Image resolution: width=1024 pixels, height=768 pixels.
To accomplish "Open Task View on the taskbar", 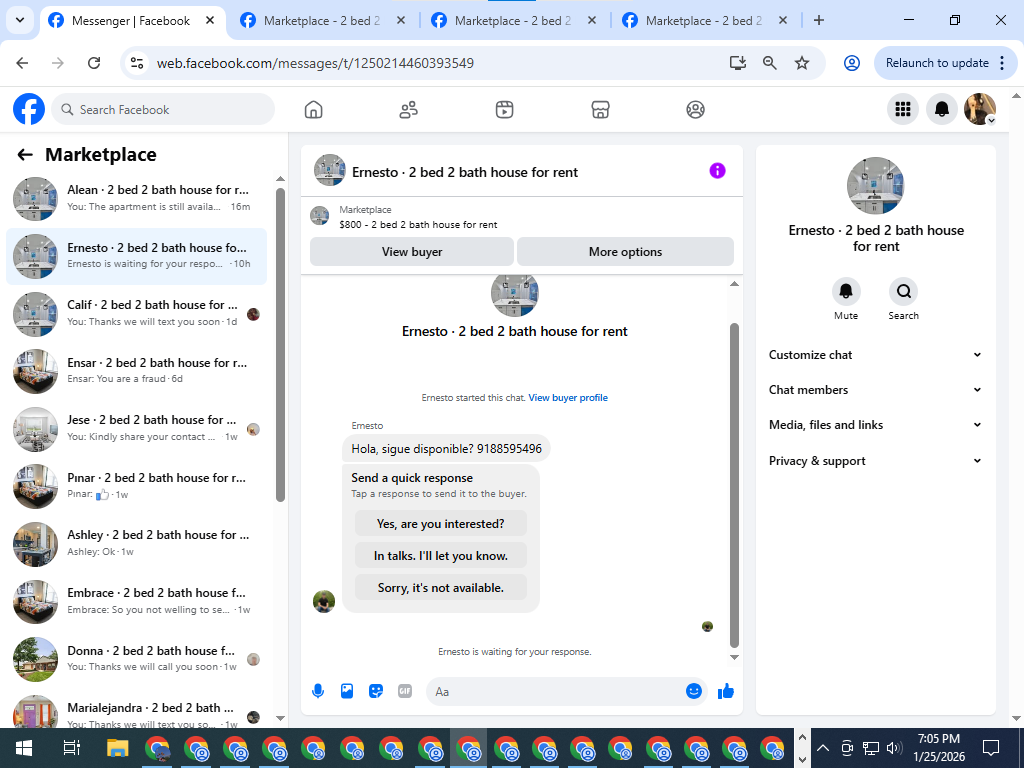I will 71,748.
